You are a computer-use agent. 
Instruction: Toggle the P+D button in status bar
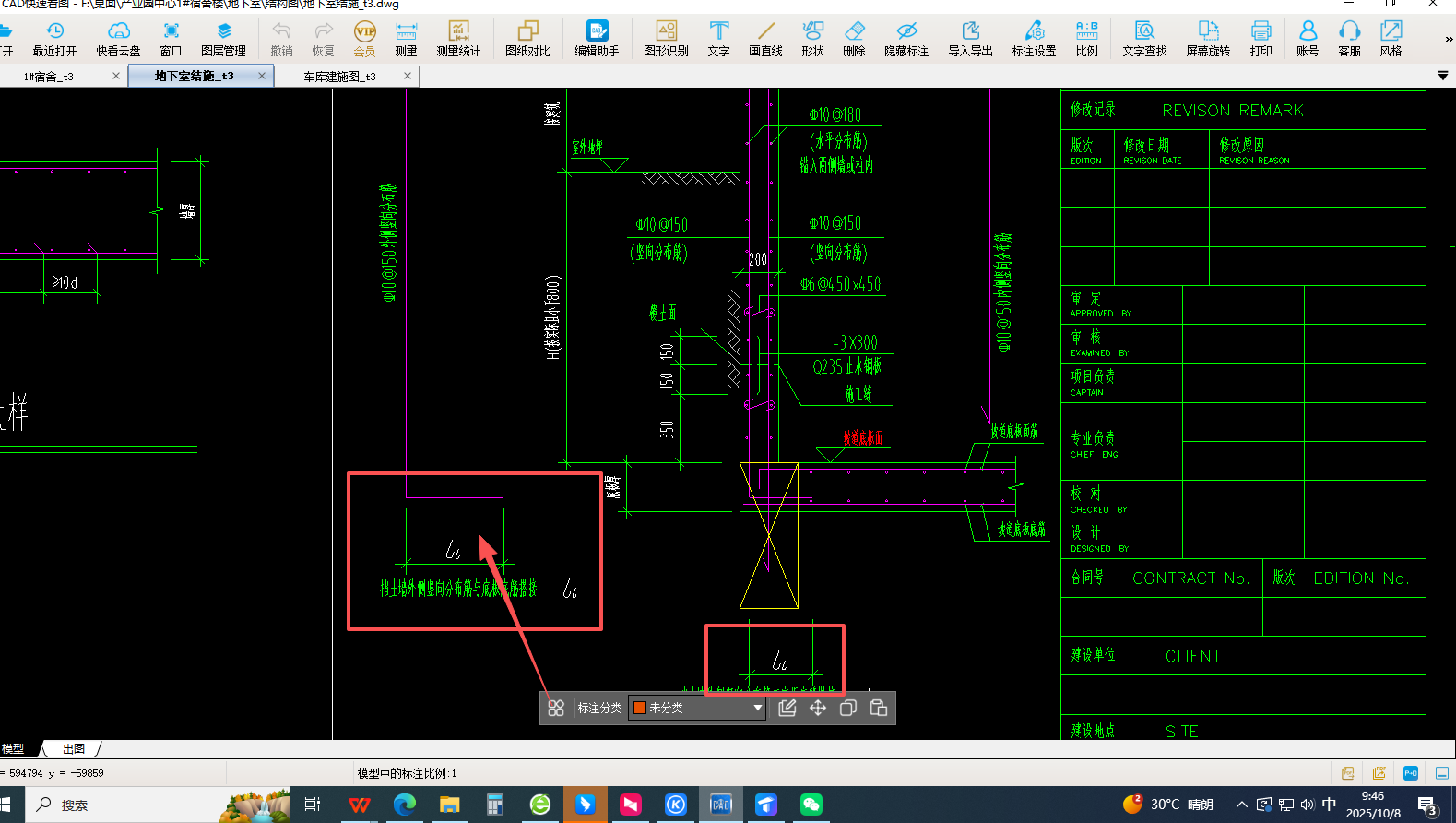pos(1410,773)
